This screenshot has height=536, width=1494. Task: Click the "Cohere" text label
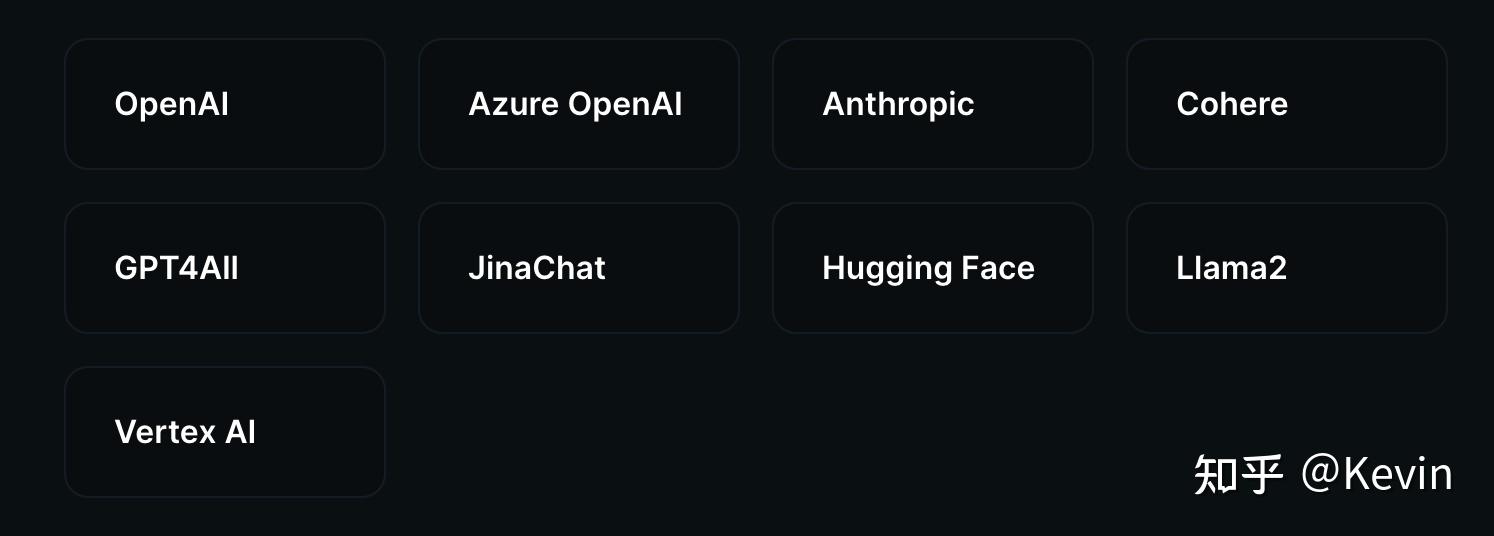click(1232, 104)
